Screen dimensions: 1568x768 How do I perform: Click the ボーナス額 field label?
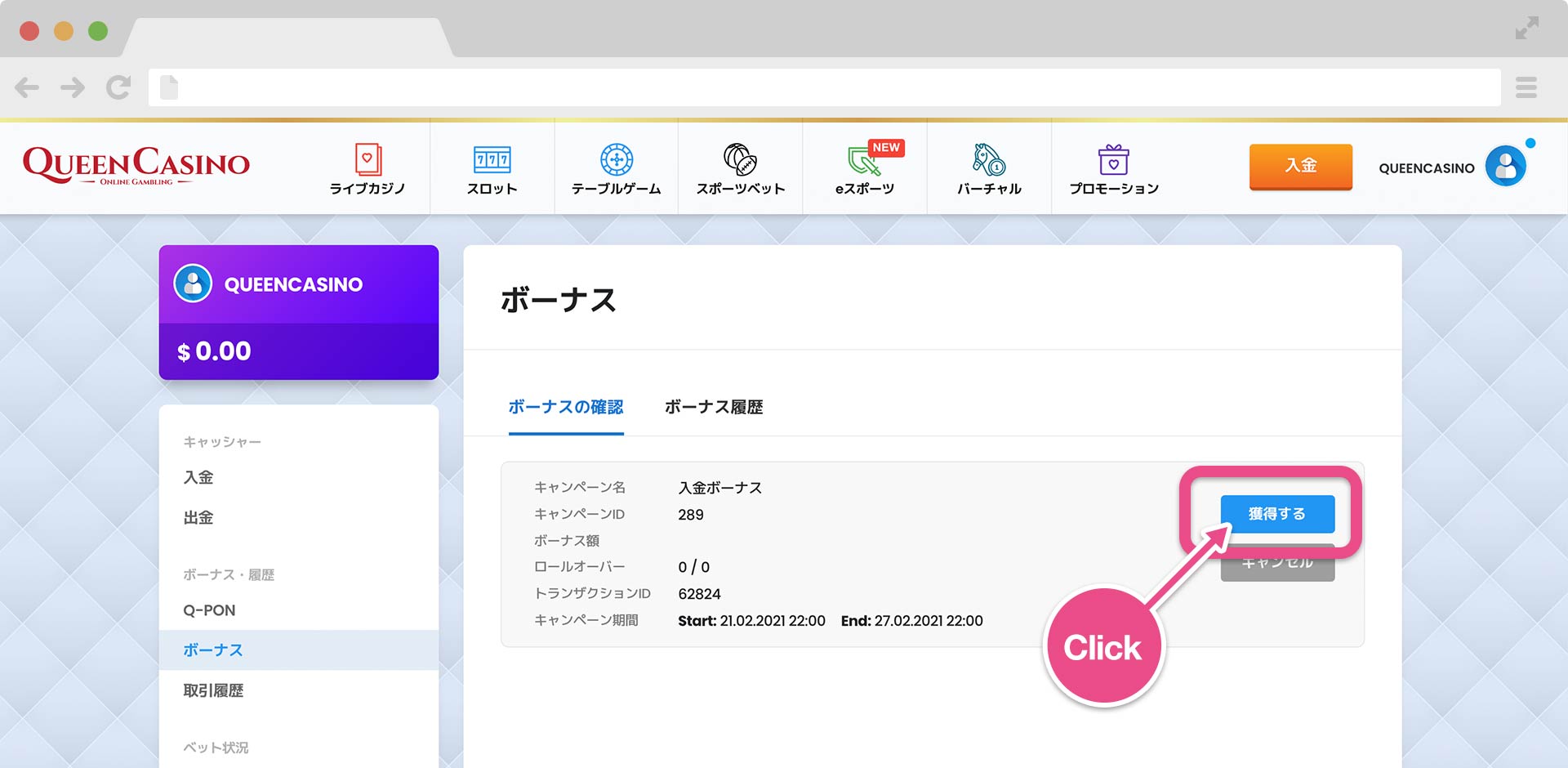[567, 540]
